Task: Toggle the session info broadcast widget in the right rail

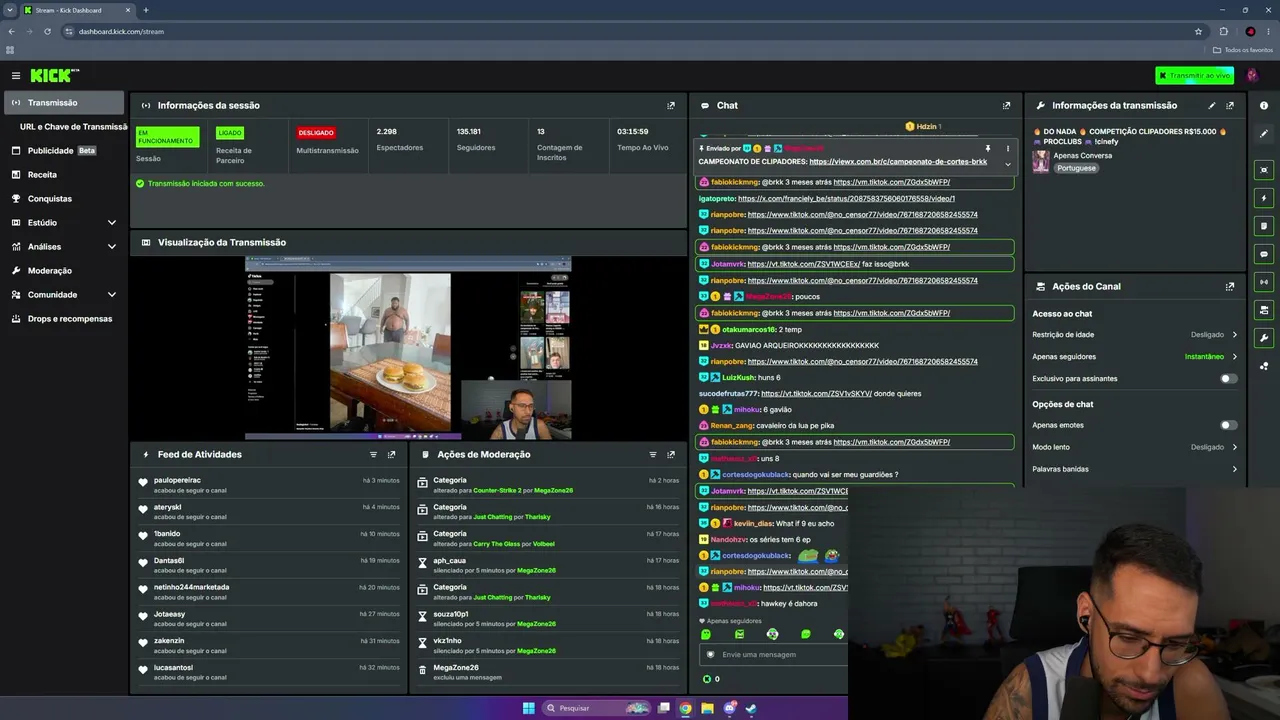Action: pyautogui.click(x=1264, y=282)
